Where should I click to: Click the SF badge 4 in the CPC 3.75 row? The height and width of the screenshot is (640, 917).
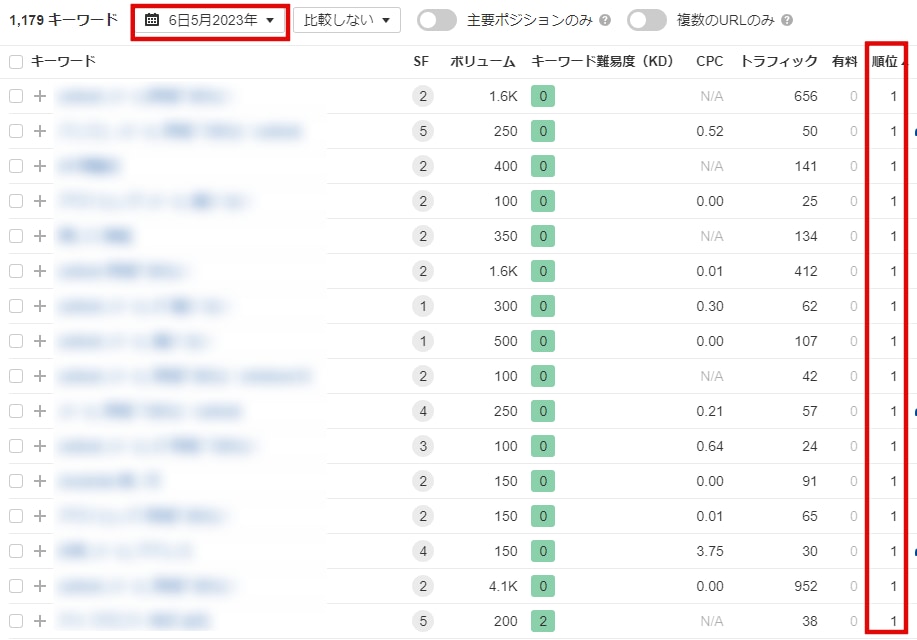(423, 551)
